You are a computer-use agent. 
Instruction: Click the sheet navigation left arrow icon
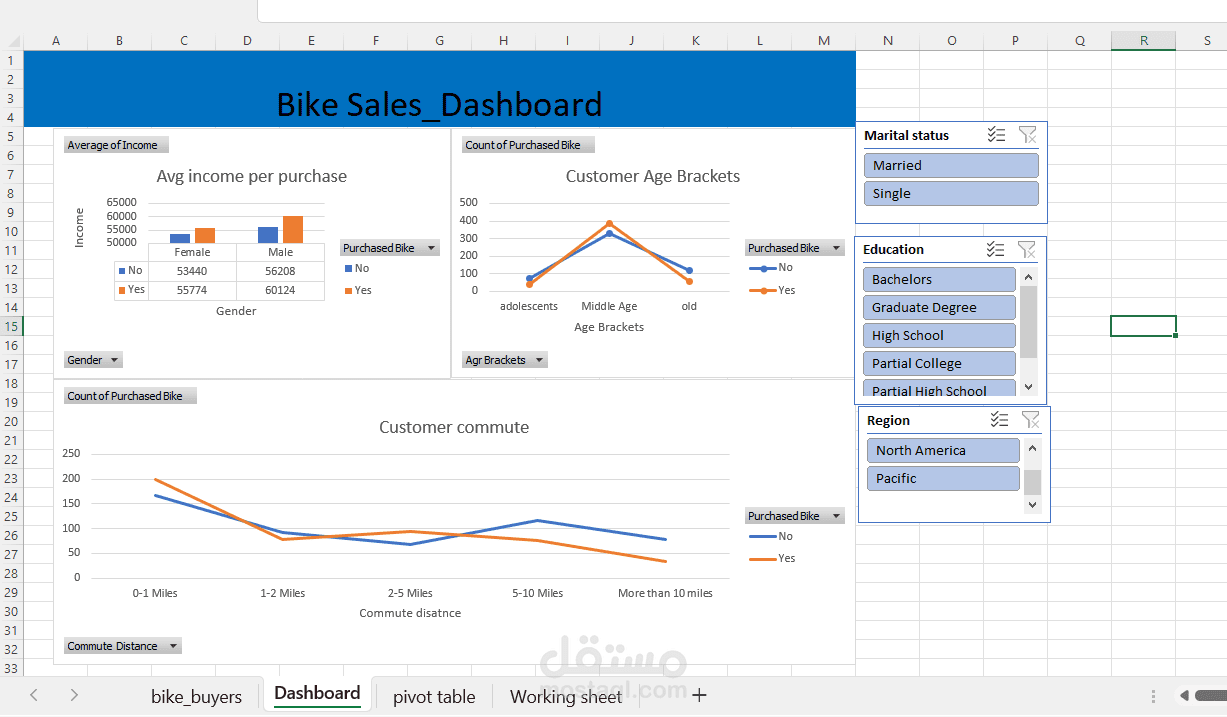(x=34, y=694)
